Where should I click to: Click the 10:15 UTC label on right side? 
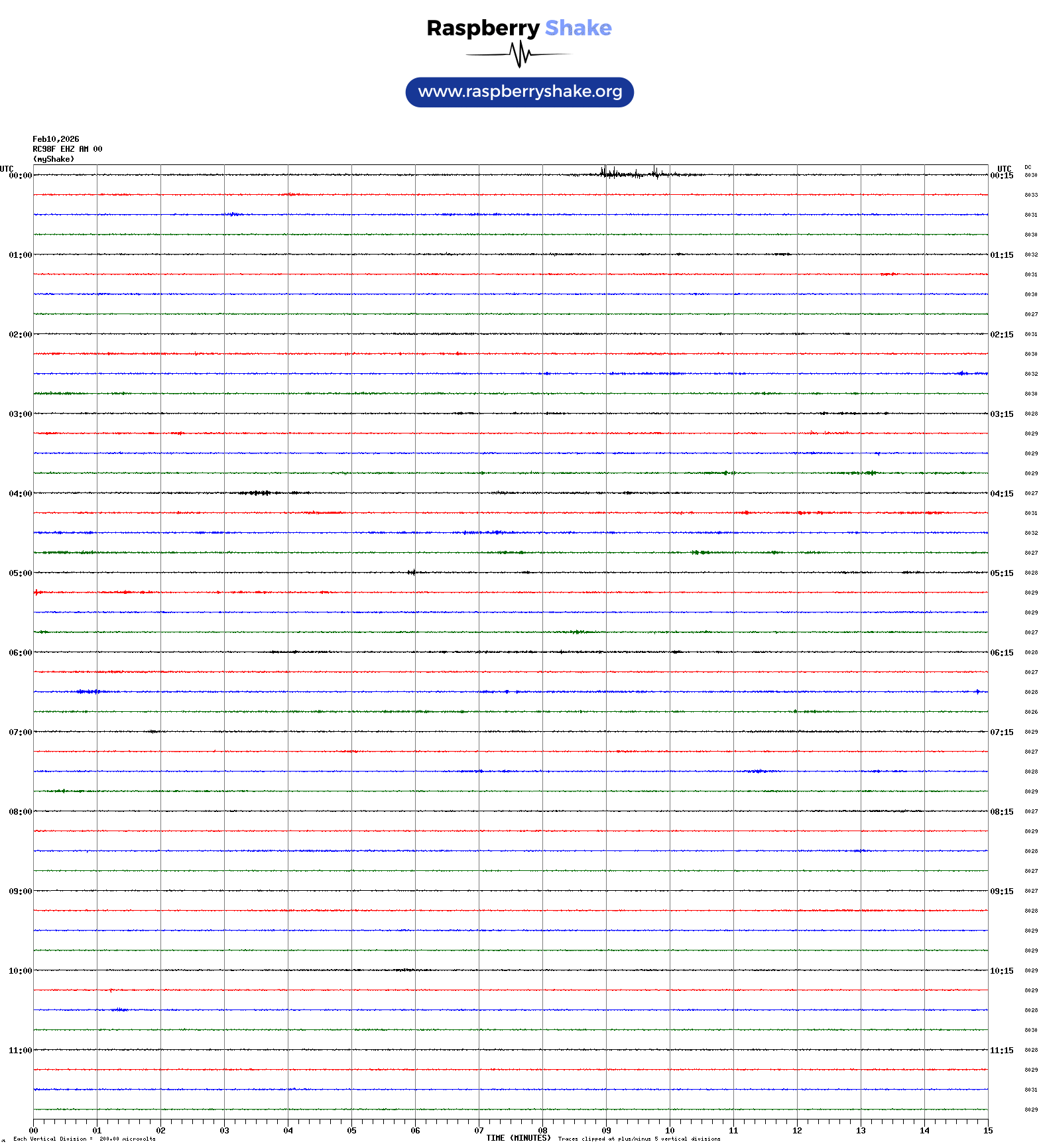click(x=1001, y=971)
